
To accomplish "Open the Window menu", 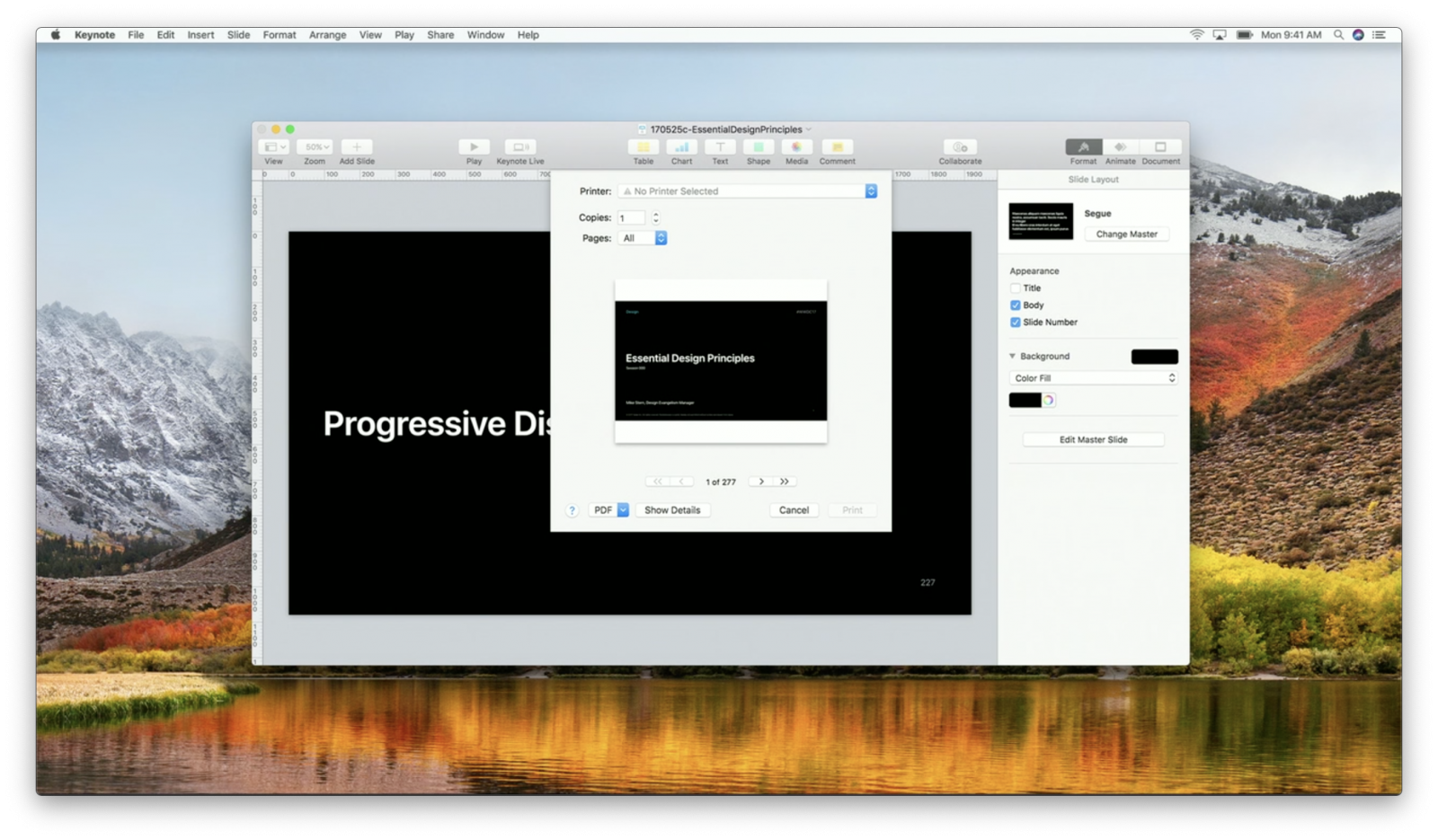I will coord(485,35).
